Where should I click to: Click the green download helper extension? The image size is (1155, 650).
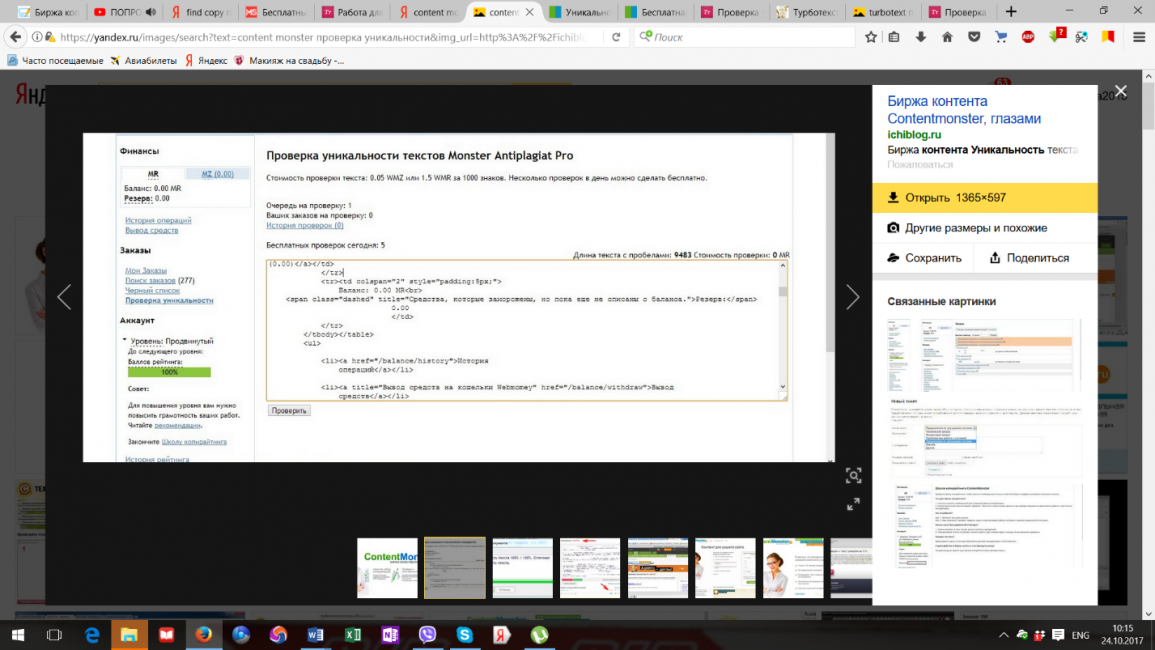pyautogui.click(x=1056, y=35)
